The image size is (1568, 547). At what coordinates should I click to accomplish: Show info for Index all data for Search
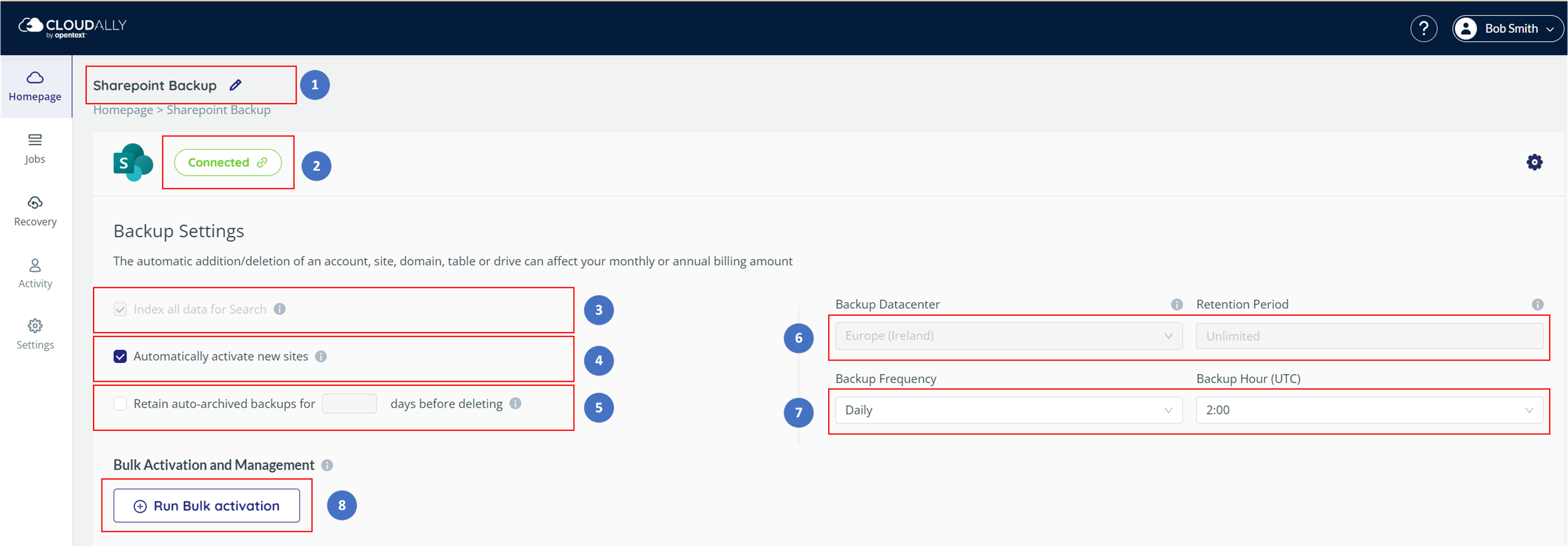[x=279, y=309]
